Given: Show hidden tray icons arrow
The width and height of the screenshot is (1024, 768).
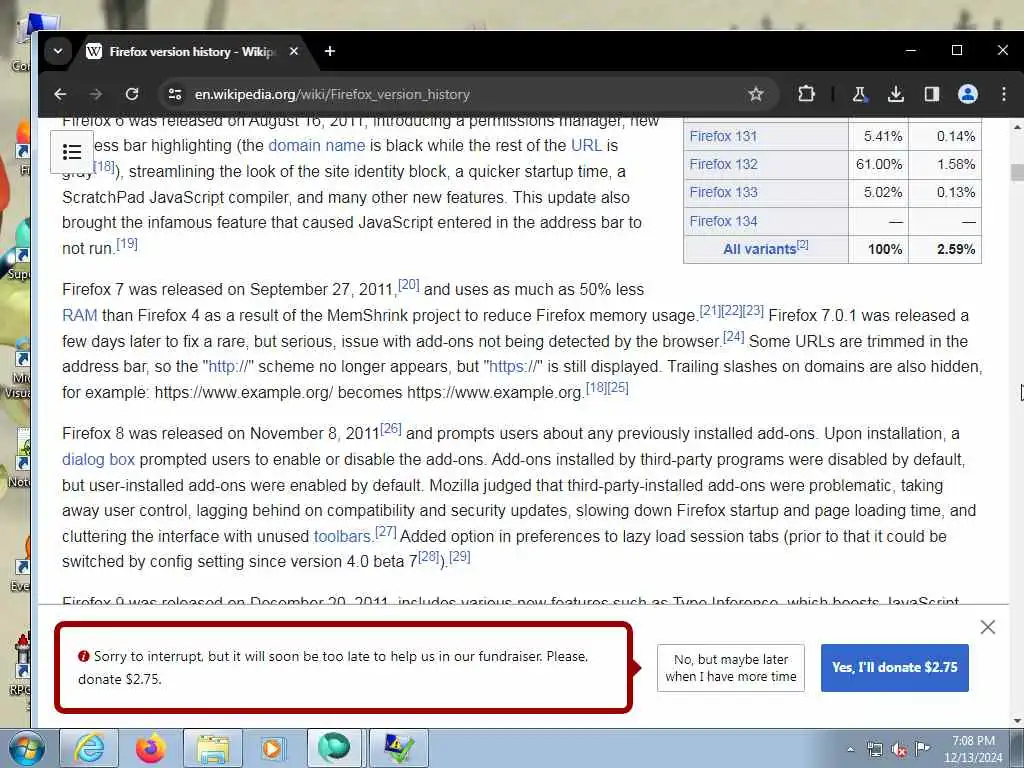Looking at the screenshot, I should [850, 750].
